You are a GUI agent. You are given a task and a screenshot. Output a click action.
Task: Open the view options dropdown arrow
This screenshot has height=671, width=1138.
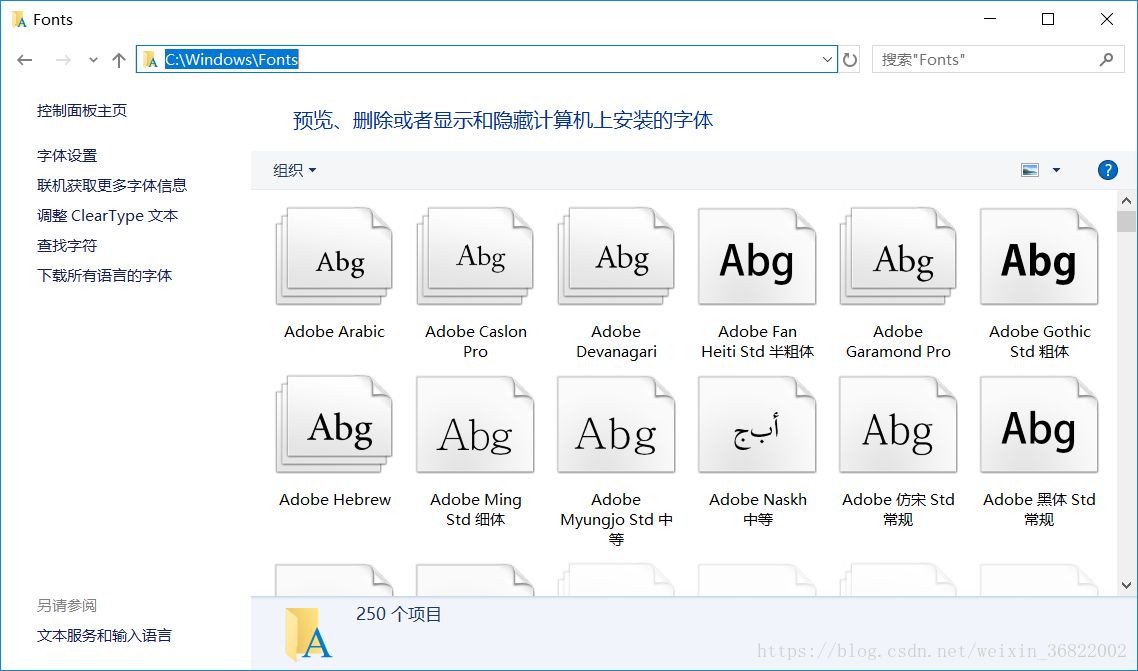[x=1056, y=170]
